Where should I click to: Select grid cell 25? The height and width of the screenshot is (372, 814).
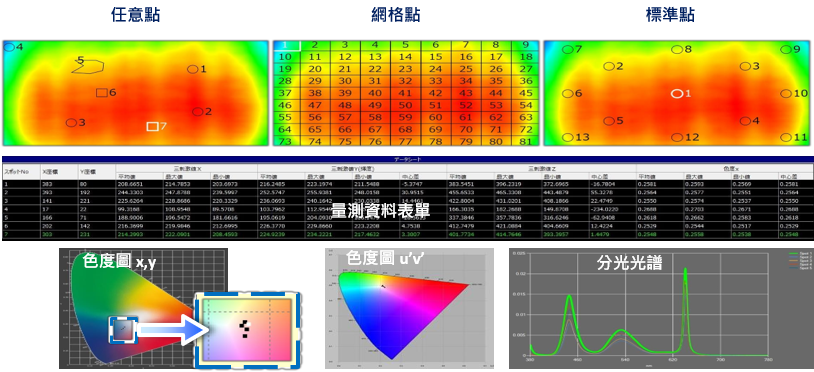coord(466,69)
